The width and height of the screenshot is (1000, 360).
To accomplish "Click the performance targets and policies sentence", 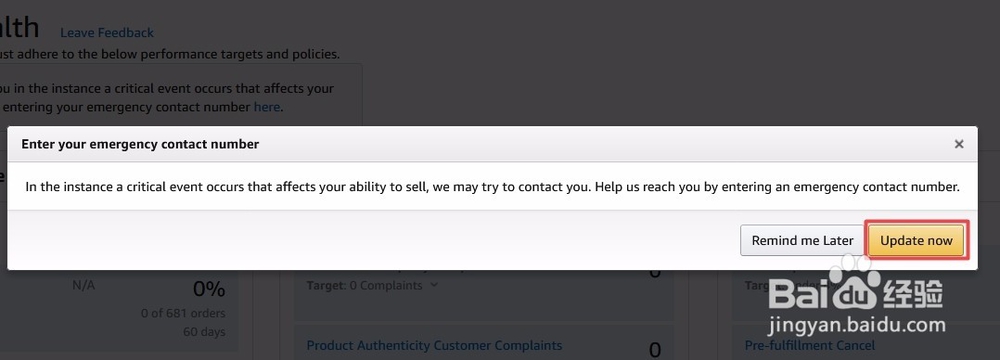I will point(170,54).
